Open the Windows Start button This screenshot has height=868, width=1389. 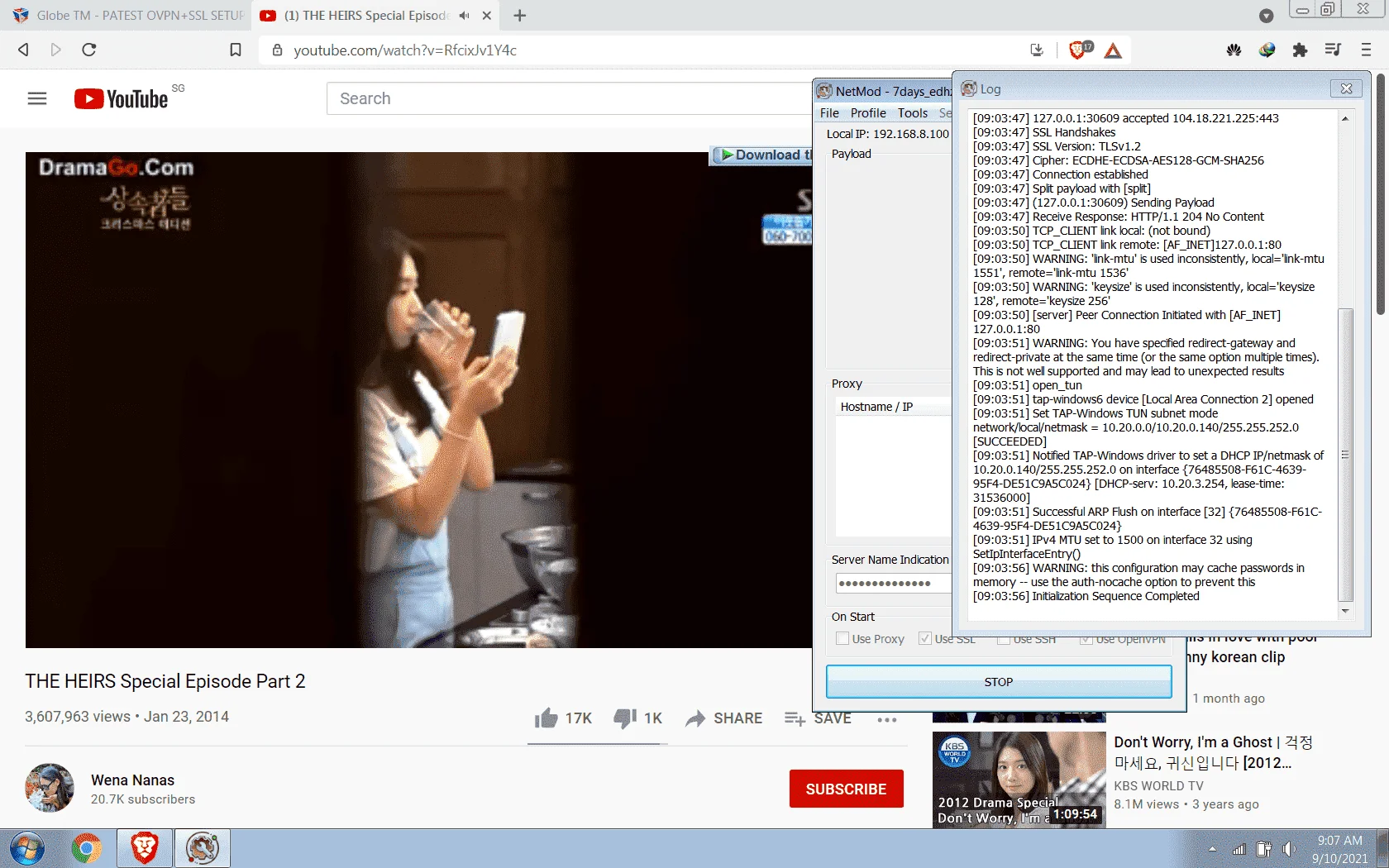point(27,849)
